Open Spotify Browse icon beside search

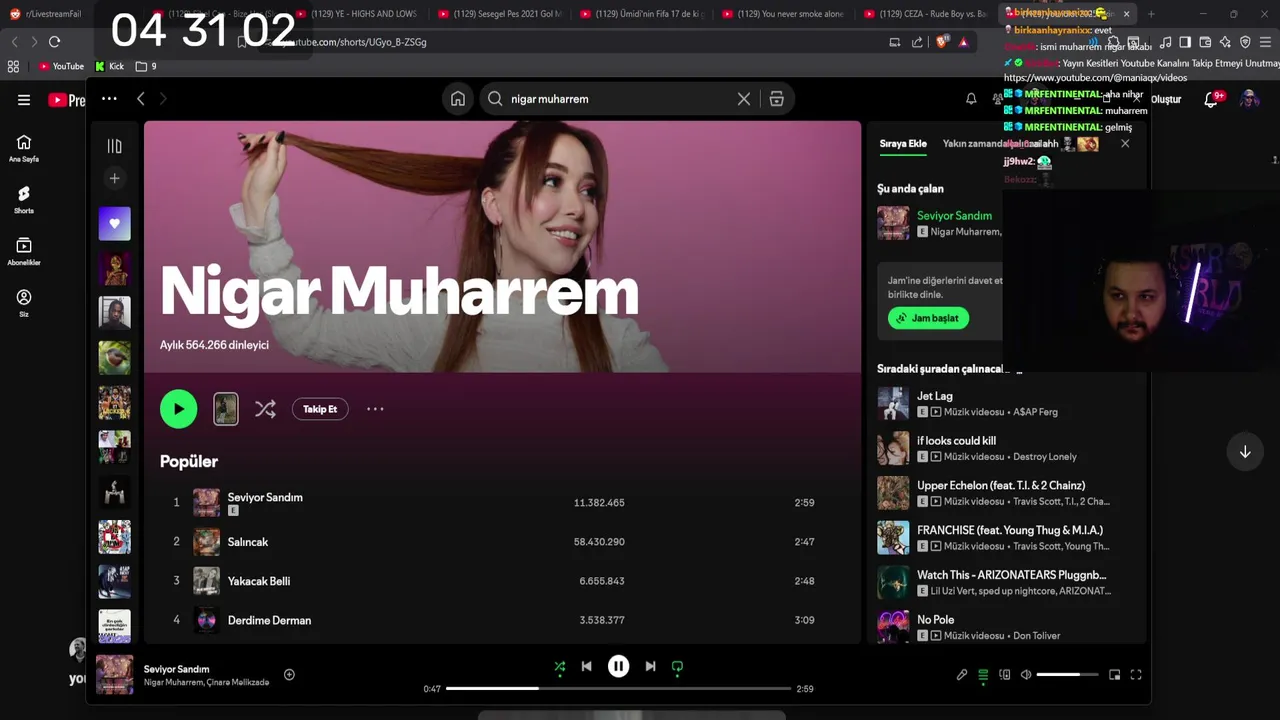point(776,99)
